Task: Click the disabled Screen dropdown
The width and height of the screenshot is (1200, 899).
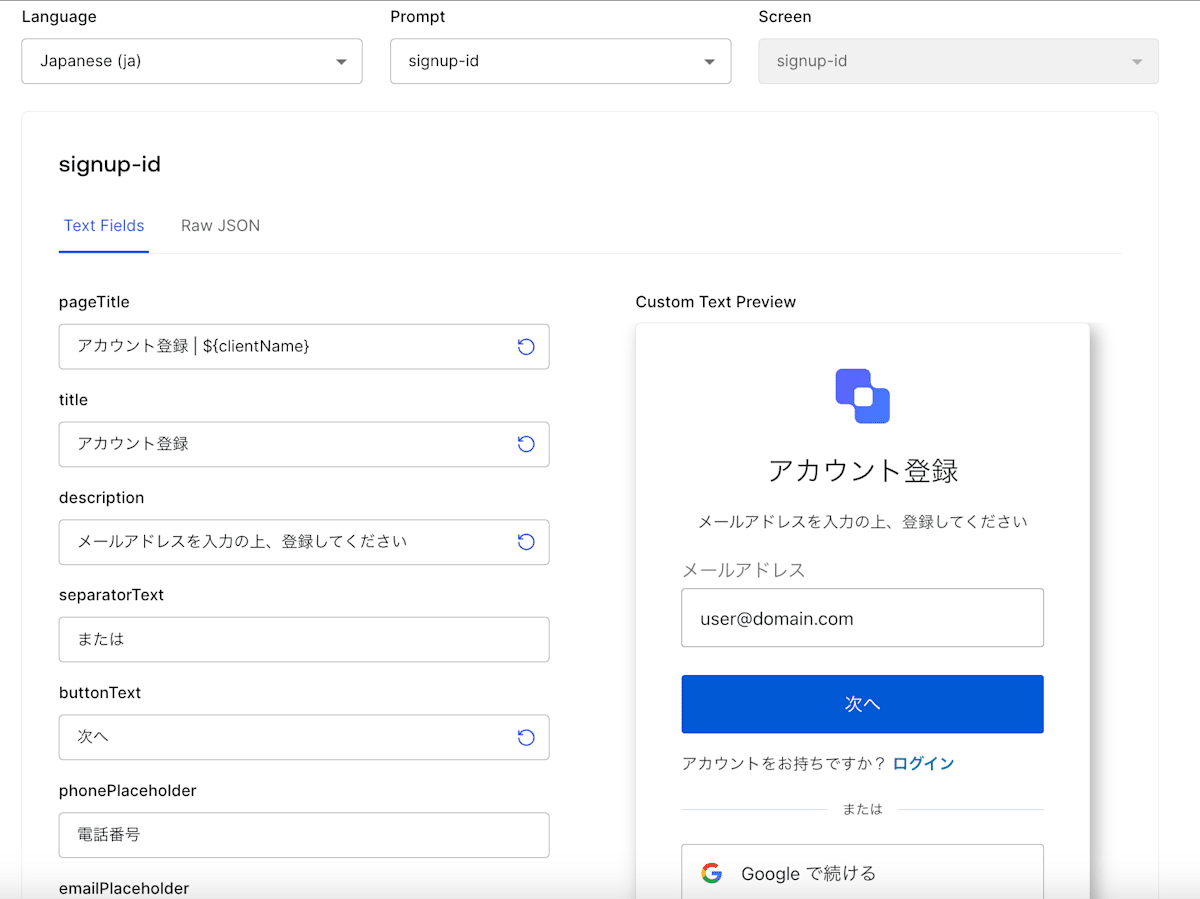Action: [x=958, y=61]
